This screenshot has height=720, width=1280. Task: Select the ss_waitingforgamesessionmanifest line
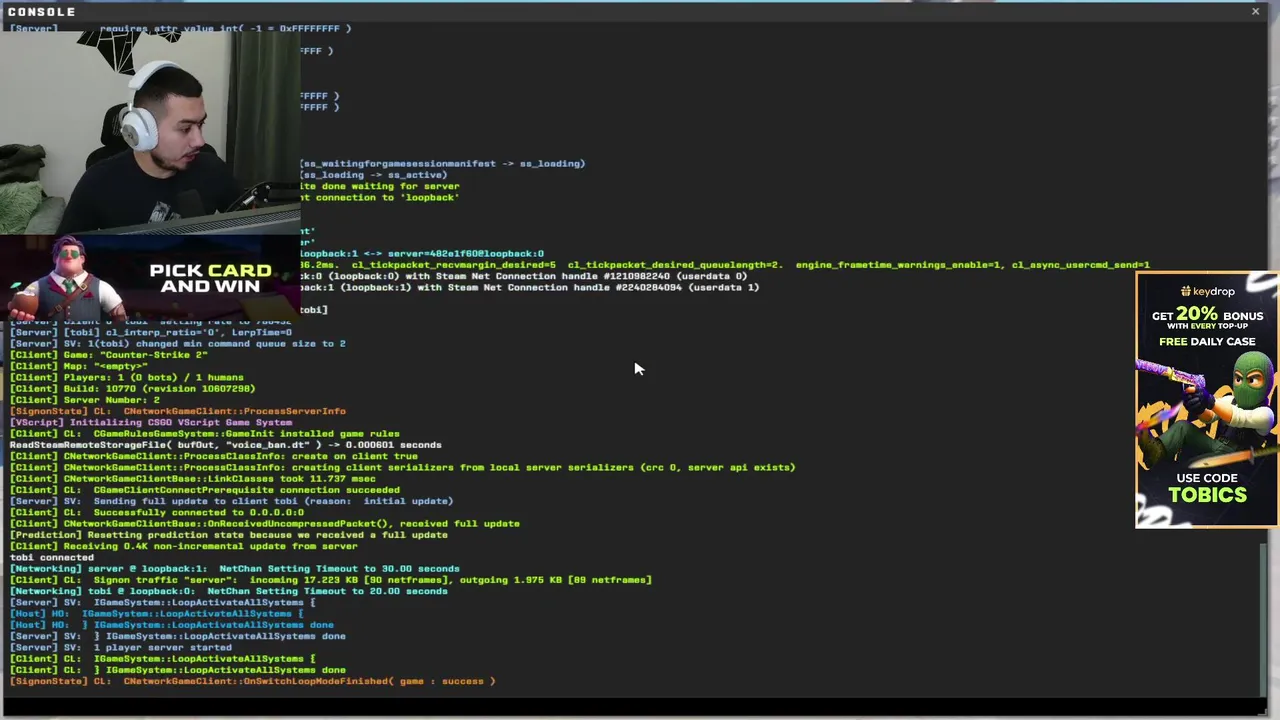tap(442, 163)
